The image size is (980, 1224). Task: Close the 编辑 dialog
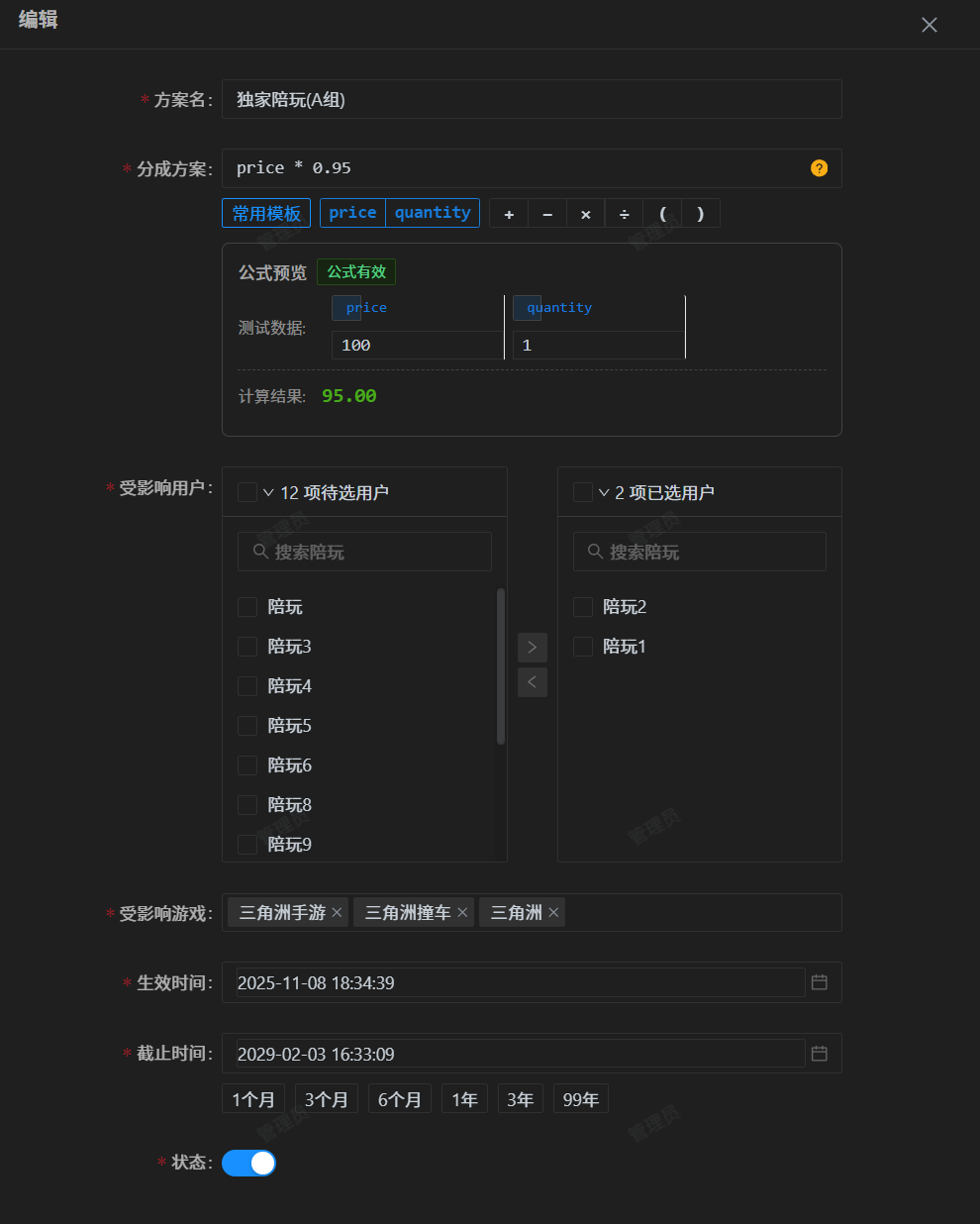point(929,25)
